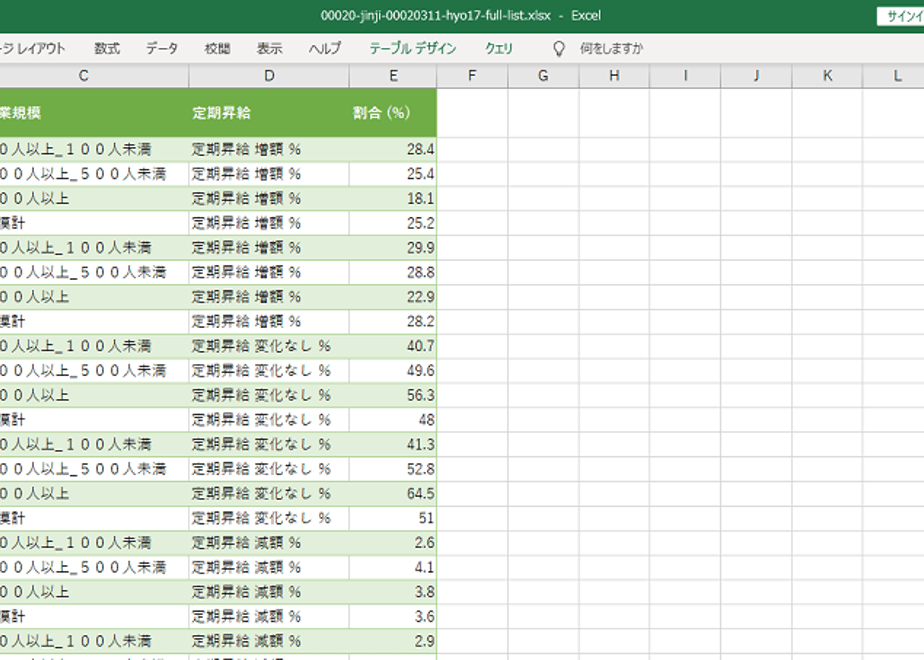
Task: Select the cell with value 3.8
Action: coord(393,592)
